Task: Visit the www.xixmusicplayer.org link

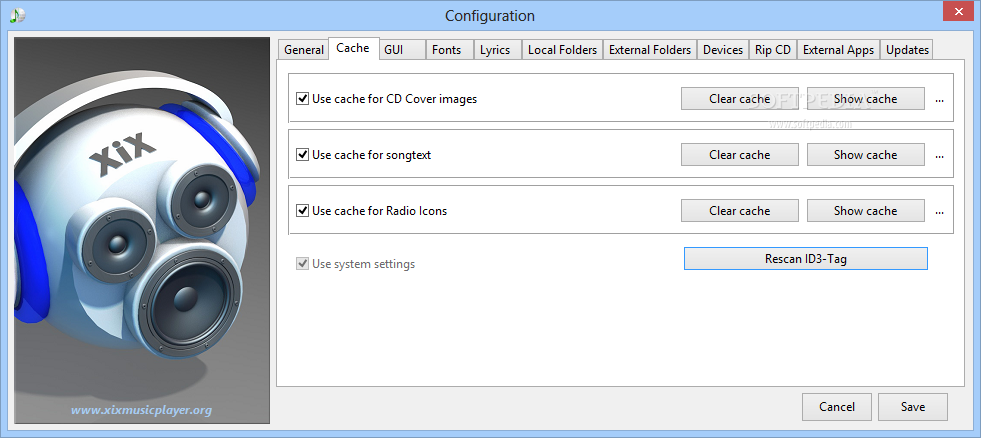Action: pyautogui.click(x=141, y=410)
